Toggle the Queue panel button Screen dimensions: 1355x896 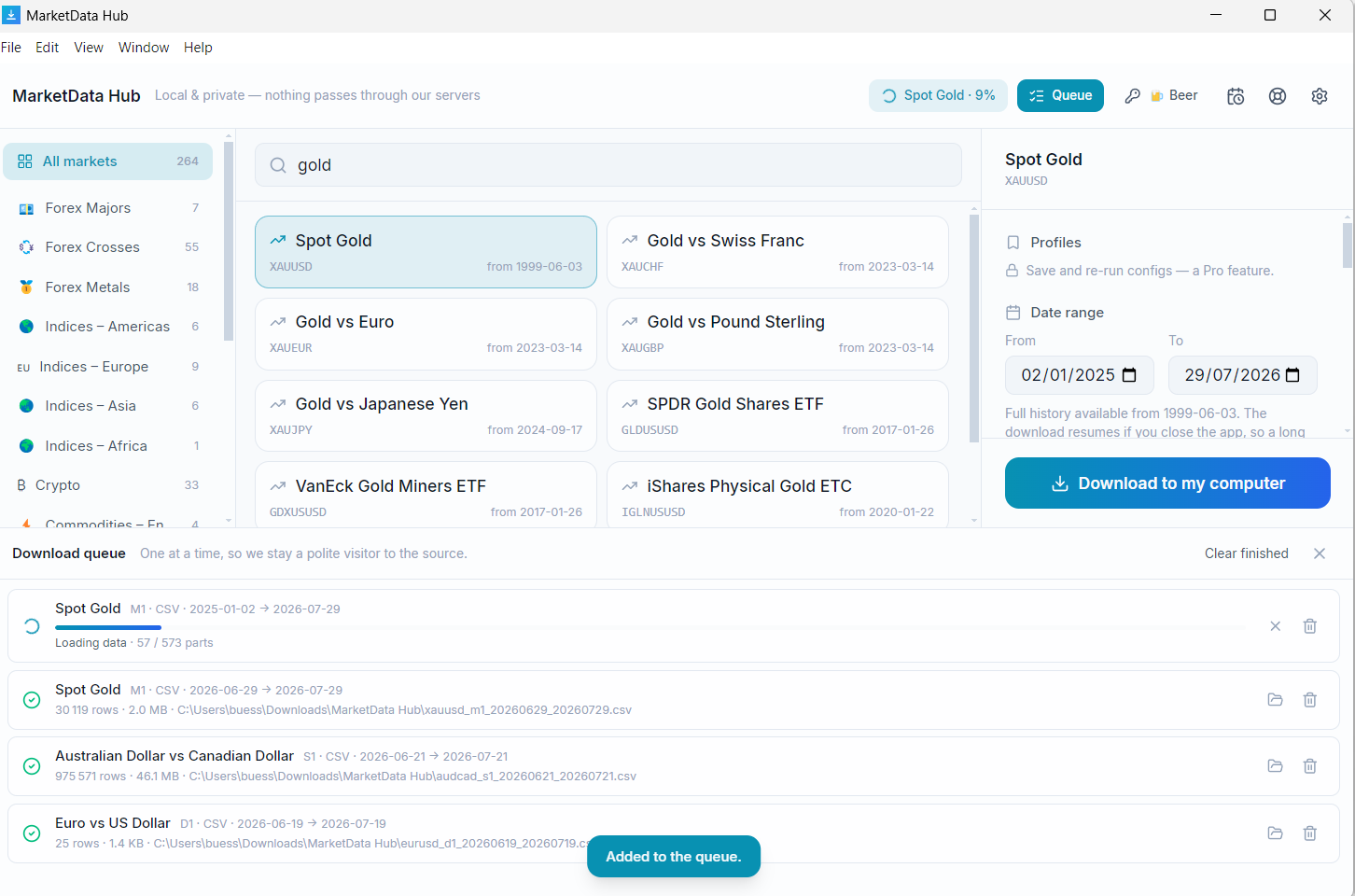pyautogui.click(x=1060, y=96)
